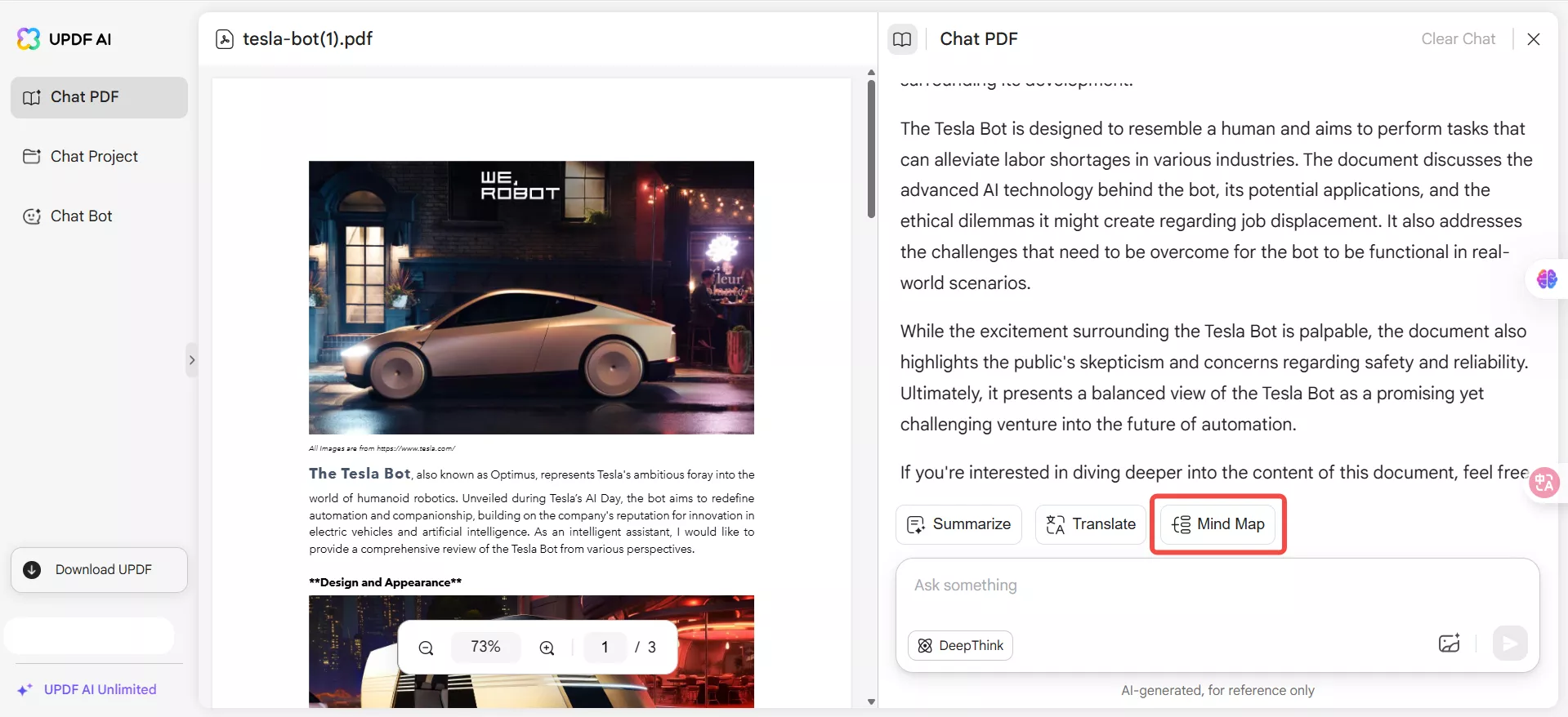Click the floating purple brain icon
Screen dimensions: 1568x717
(1547, 279)
